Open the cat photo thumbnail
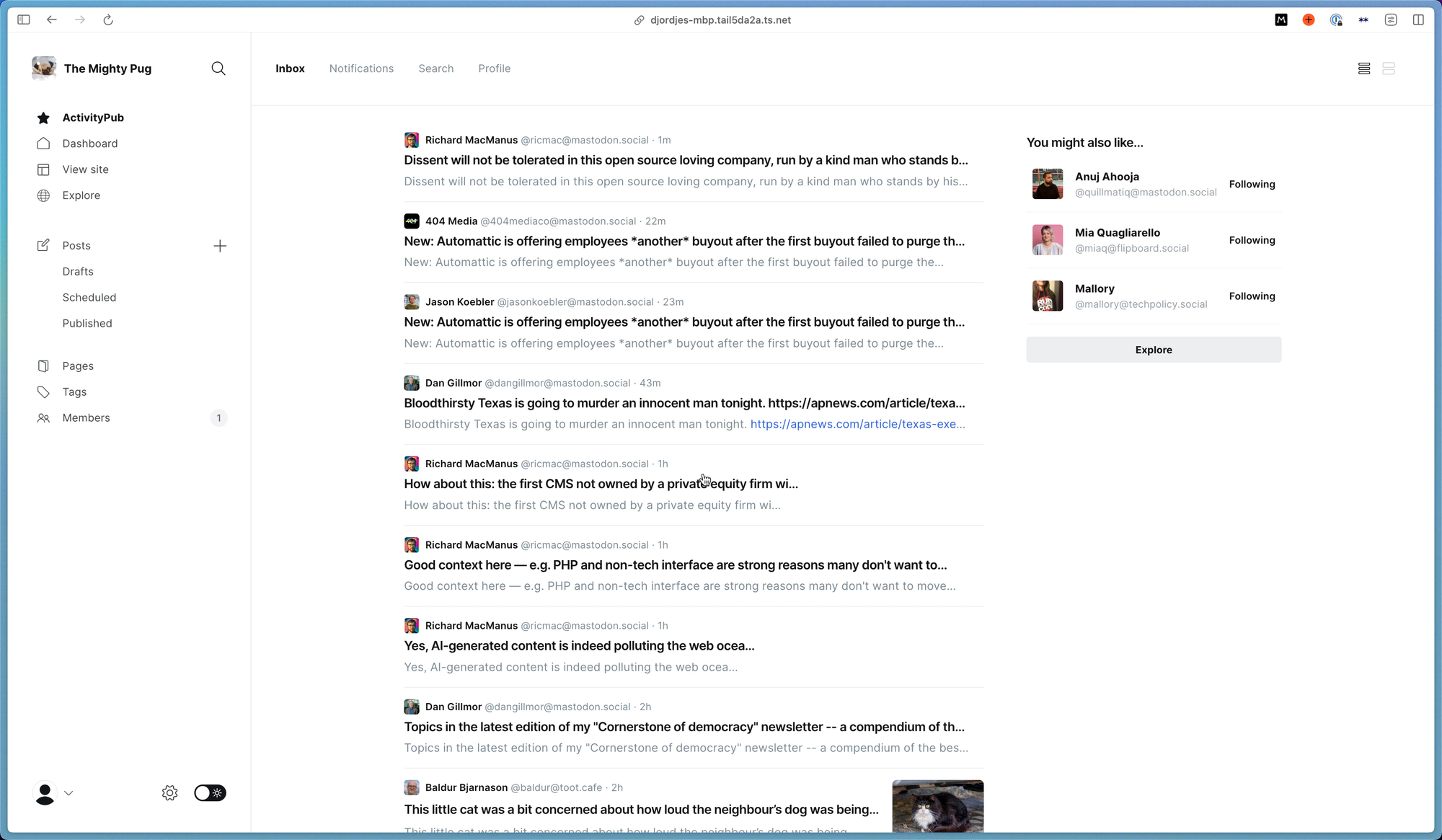 click(x=937, y=806)
